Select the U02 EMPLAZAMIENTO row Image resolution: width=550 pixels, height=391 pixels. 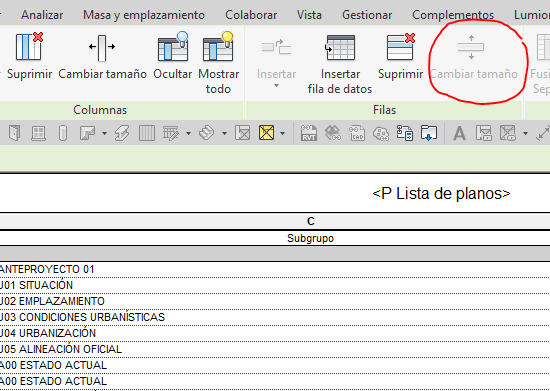(275, 301)
